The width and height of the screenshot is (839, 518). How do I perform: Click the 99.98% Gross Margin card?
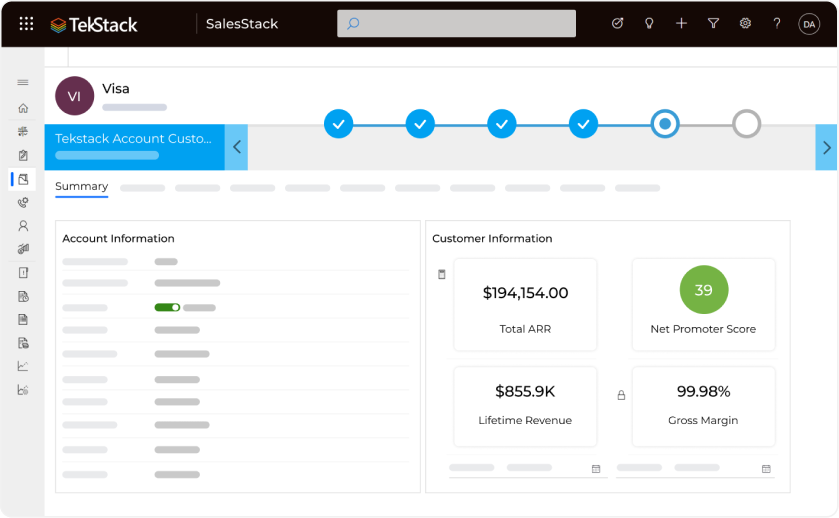point(704,407)
